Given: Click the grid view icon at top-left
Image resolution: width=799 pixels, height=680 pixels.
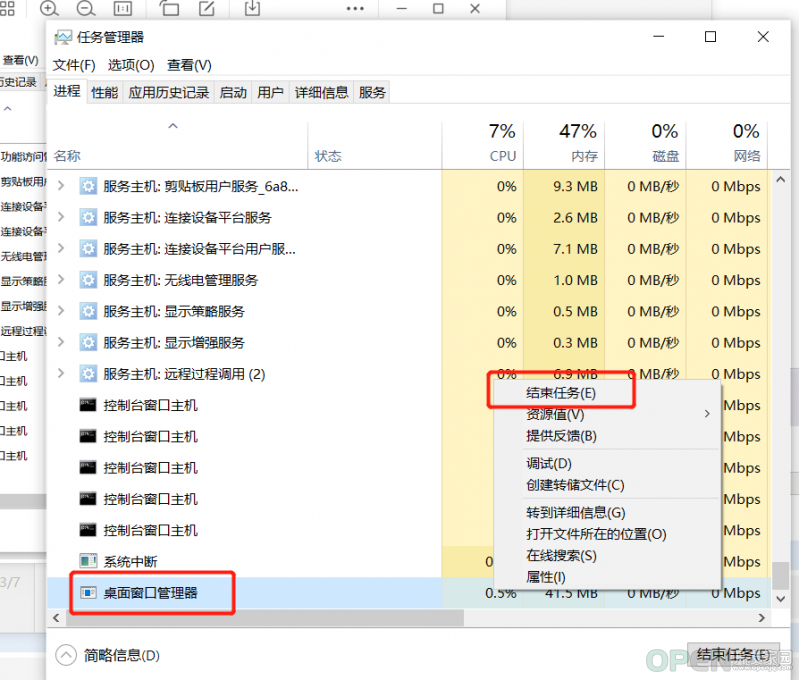Looking at the screenshot, I should (7, 8).
